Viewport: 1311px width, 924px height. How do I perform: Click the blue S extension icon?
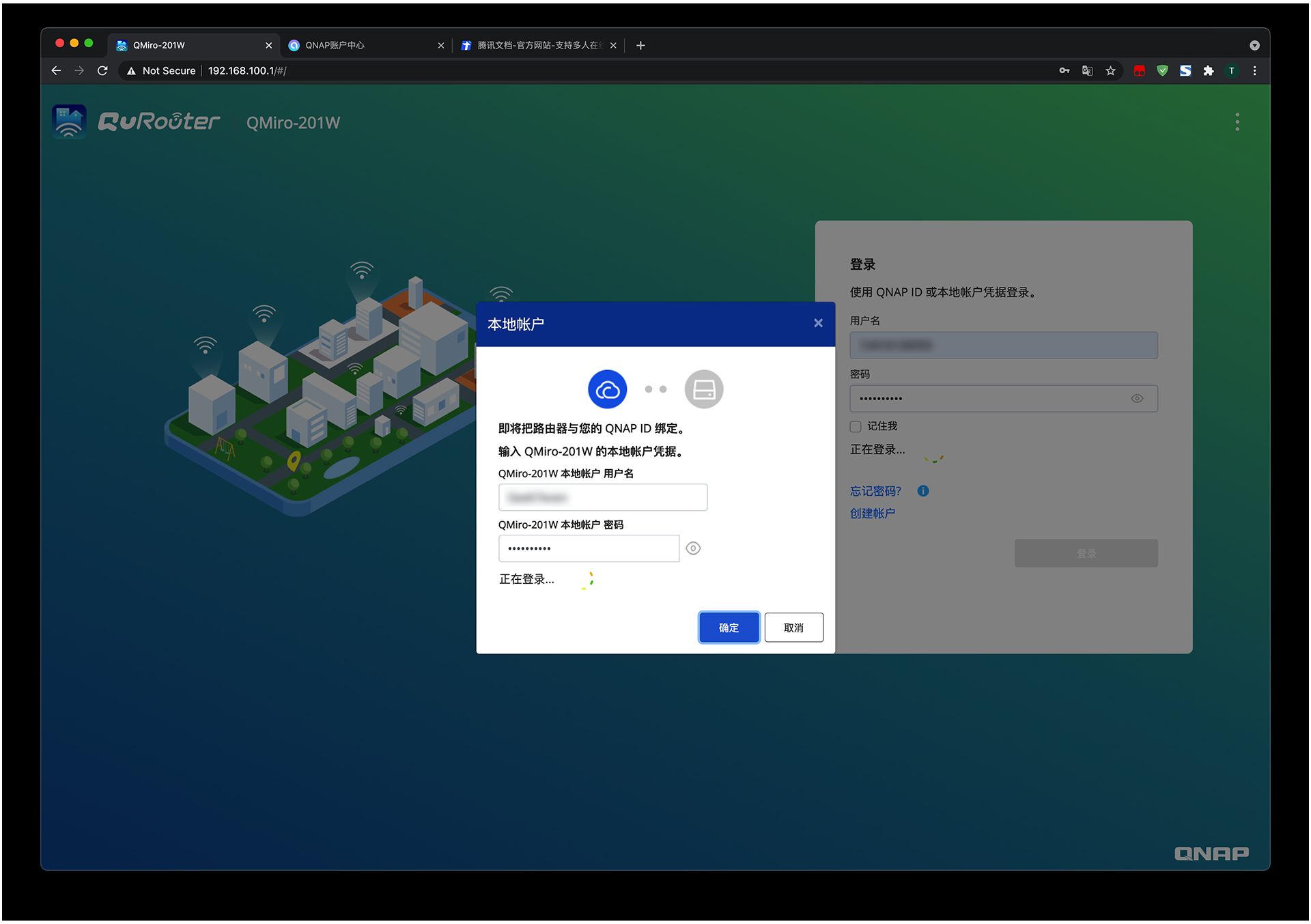(x=1185, y=71)
